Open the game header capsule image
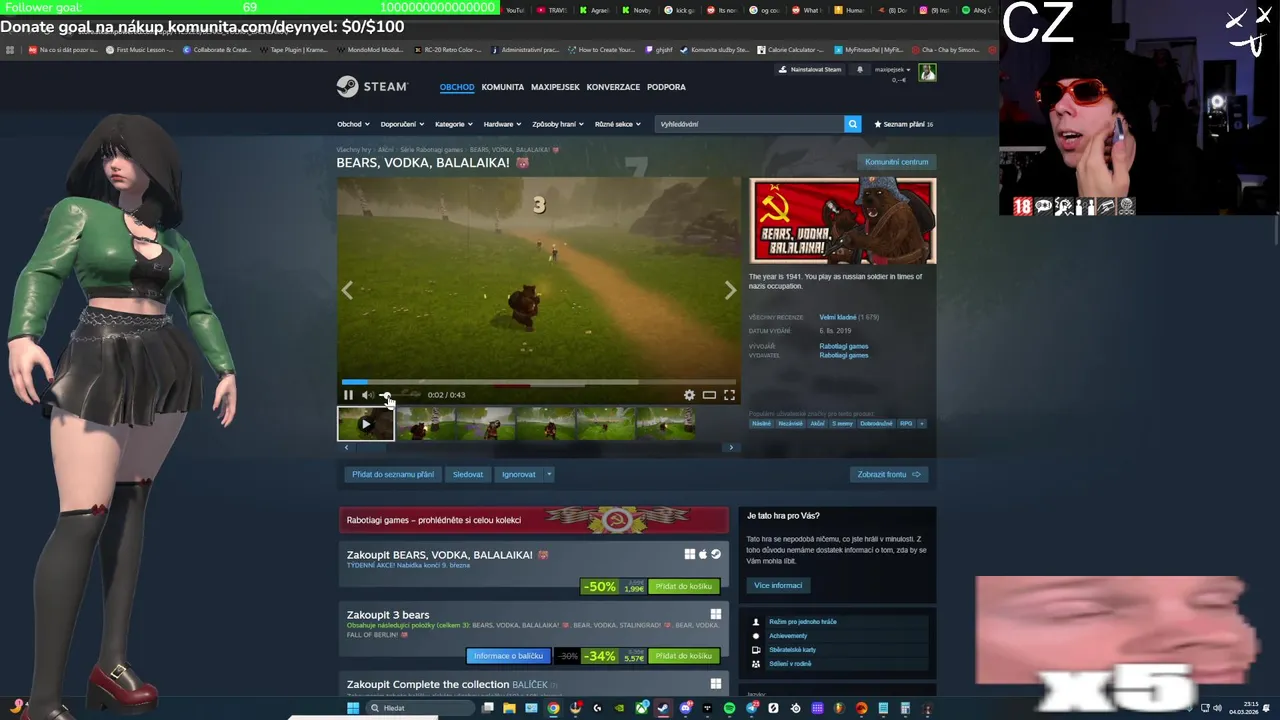 point(843,221)
